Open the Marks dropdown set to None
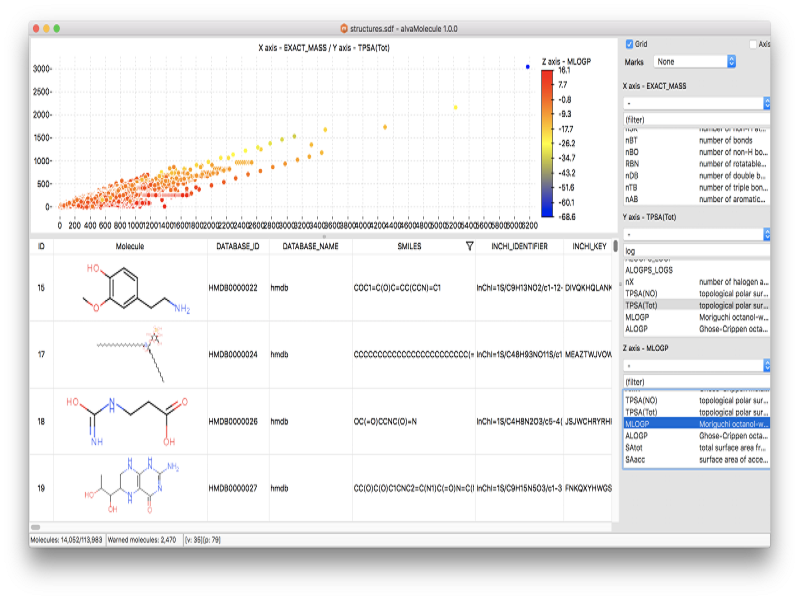 [x=695, y=62]
